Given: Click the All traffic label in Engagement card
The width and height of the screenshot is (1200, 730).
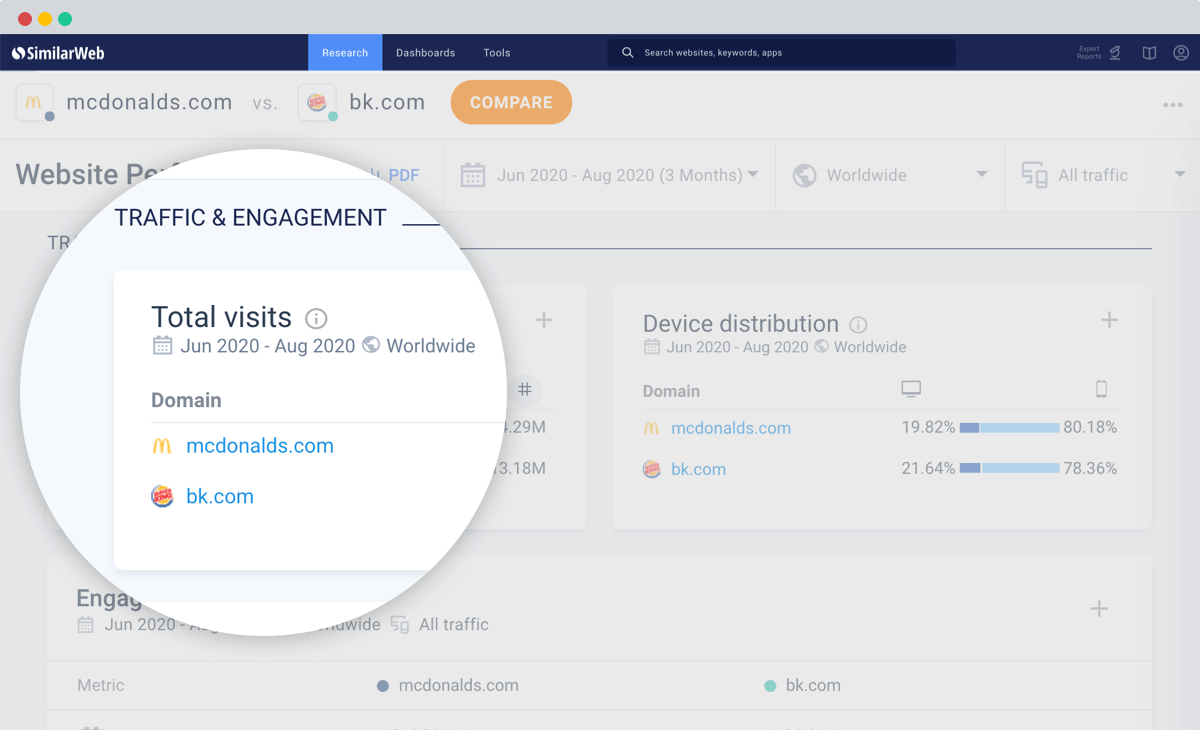Looking at the screenshot, I should coord(454,625).
